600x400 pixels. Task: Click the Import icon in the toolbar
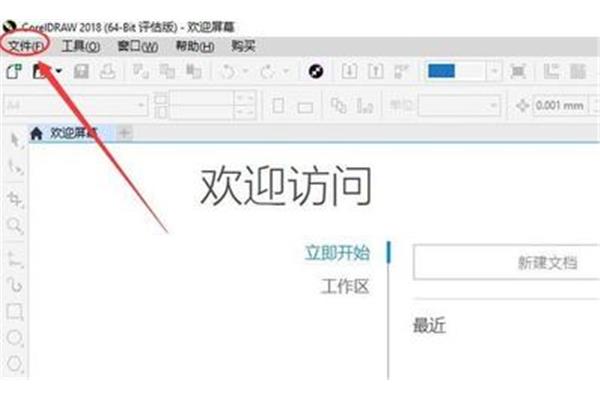[349, 71]
